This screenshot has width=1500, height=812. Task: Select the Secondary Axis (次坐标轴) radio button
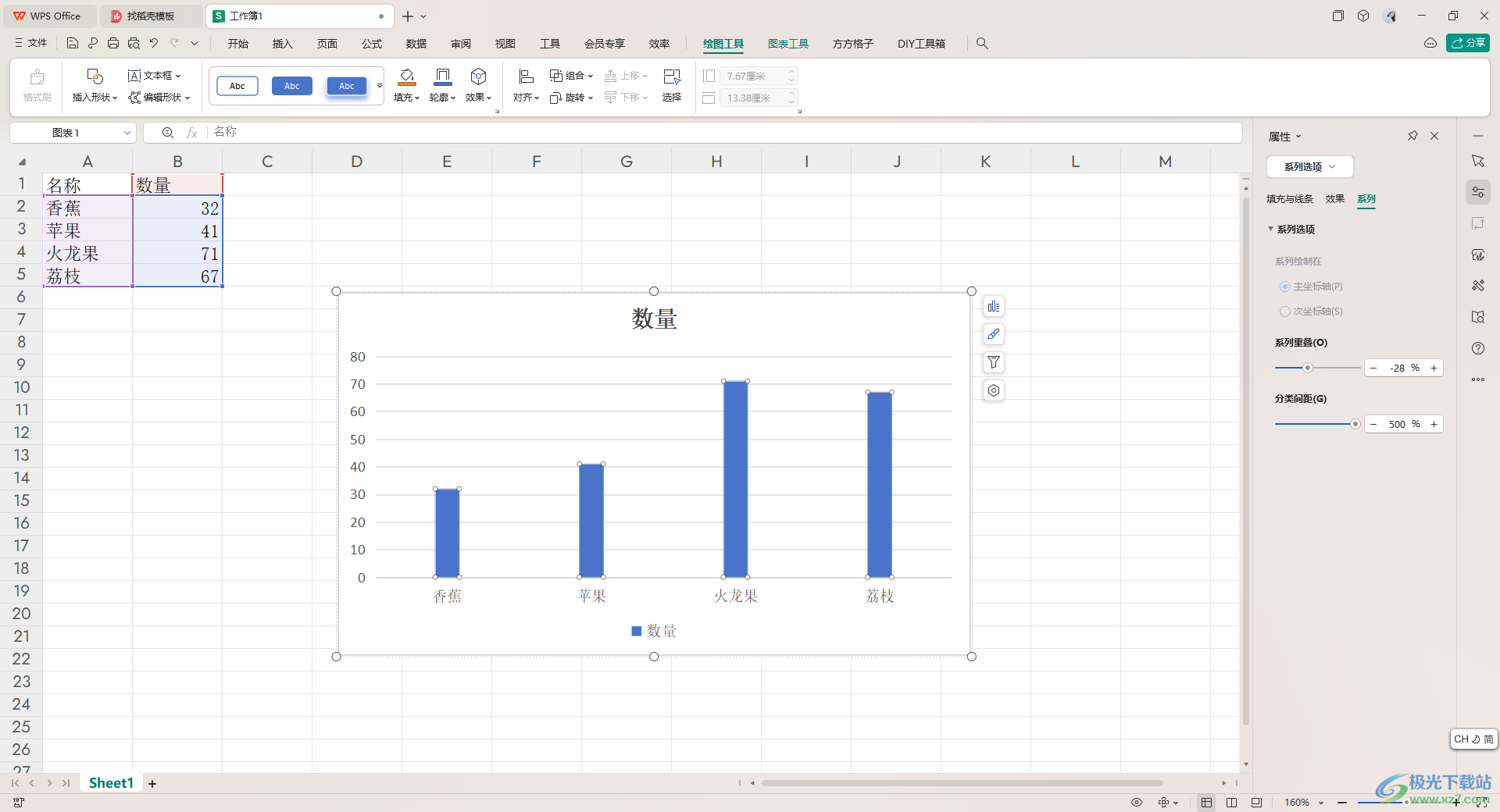click(x=1284, y=312)
